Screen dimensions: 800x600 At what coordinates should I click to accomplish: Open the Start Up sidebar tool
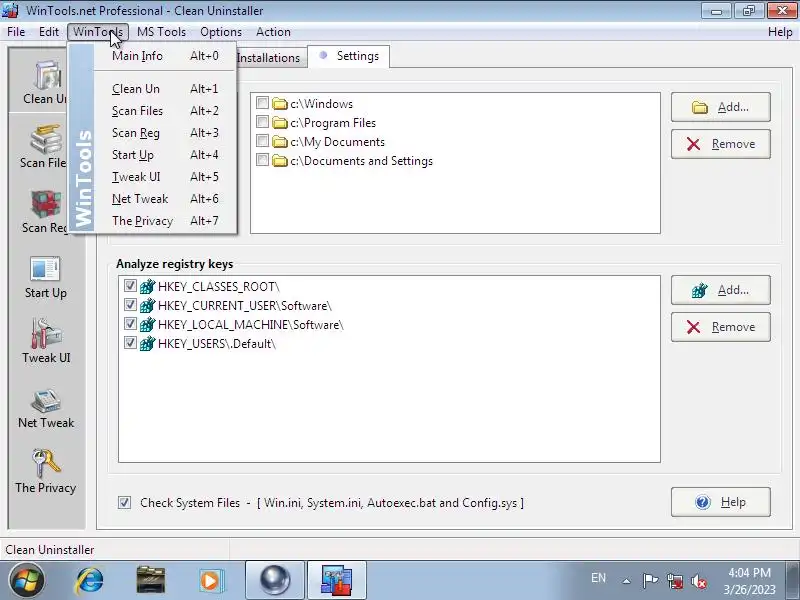coord(45,277)
